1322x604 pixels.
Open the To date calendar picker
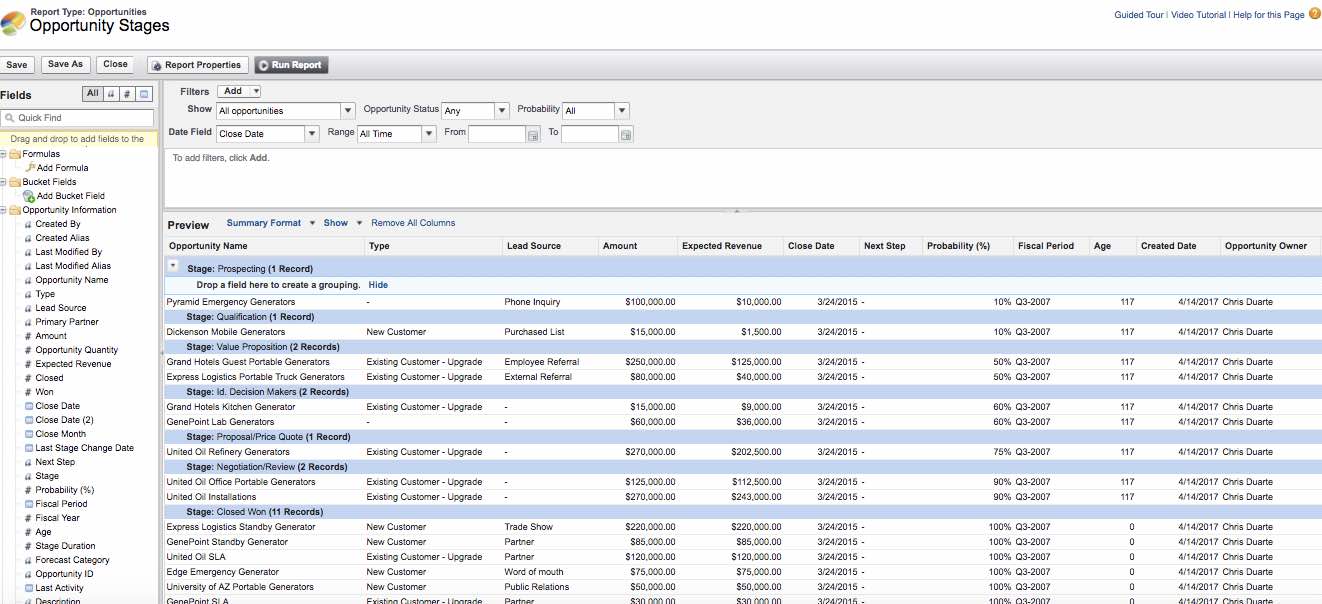pos(626,134)
